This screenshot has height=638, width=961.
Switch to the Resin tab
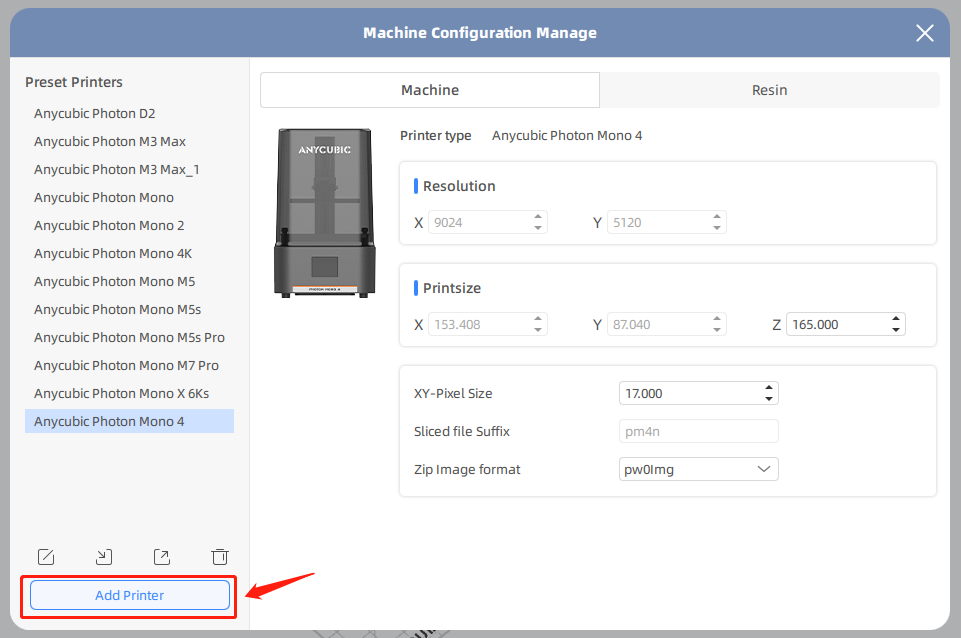(x=769, y=90)
